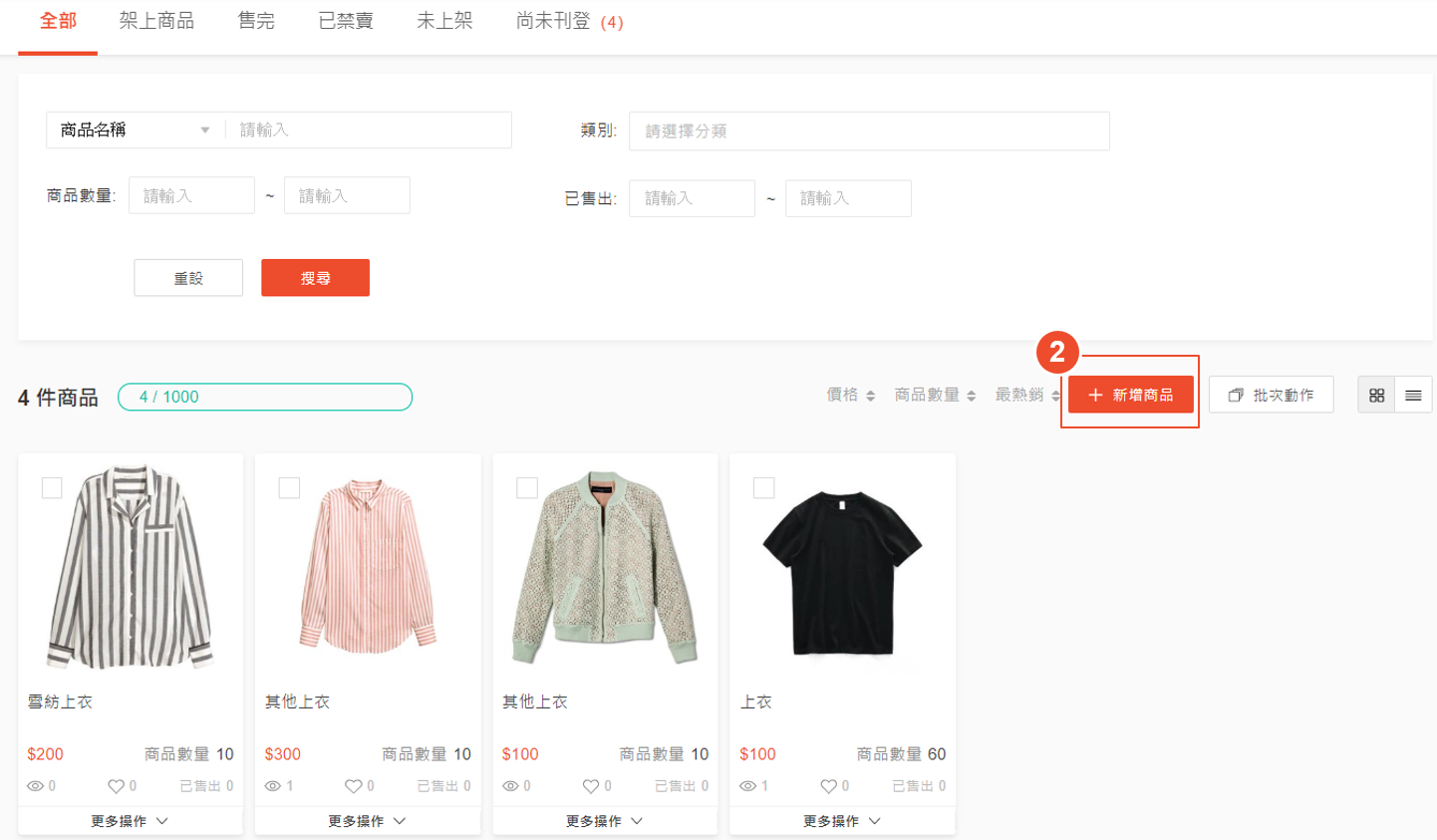Click product name 上衣 on black shirt
1437x840 pixels.
755,701
